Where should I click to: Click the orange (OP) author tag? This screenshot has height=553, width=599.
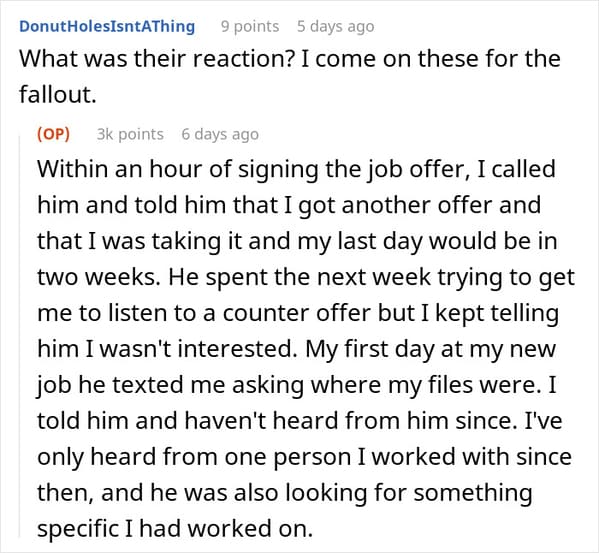53,134
